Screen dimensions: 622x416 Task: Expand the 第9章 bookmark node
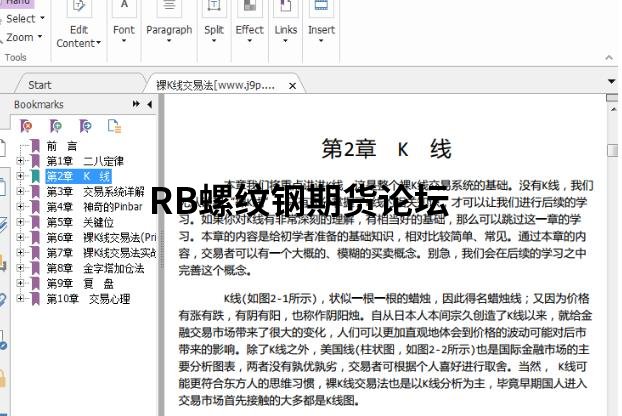coord(20,283)
